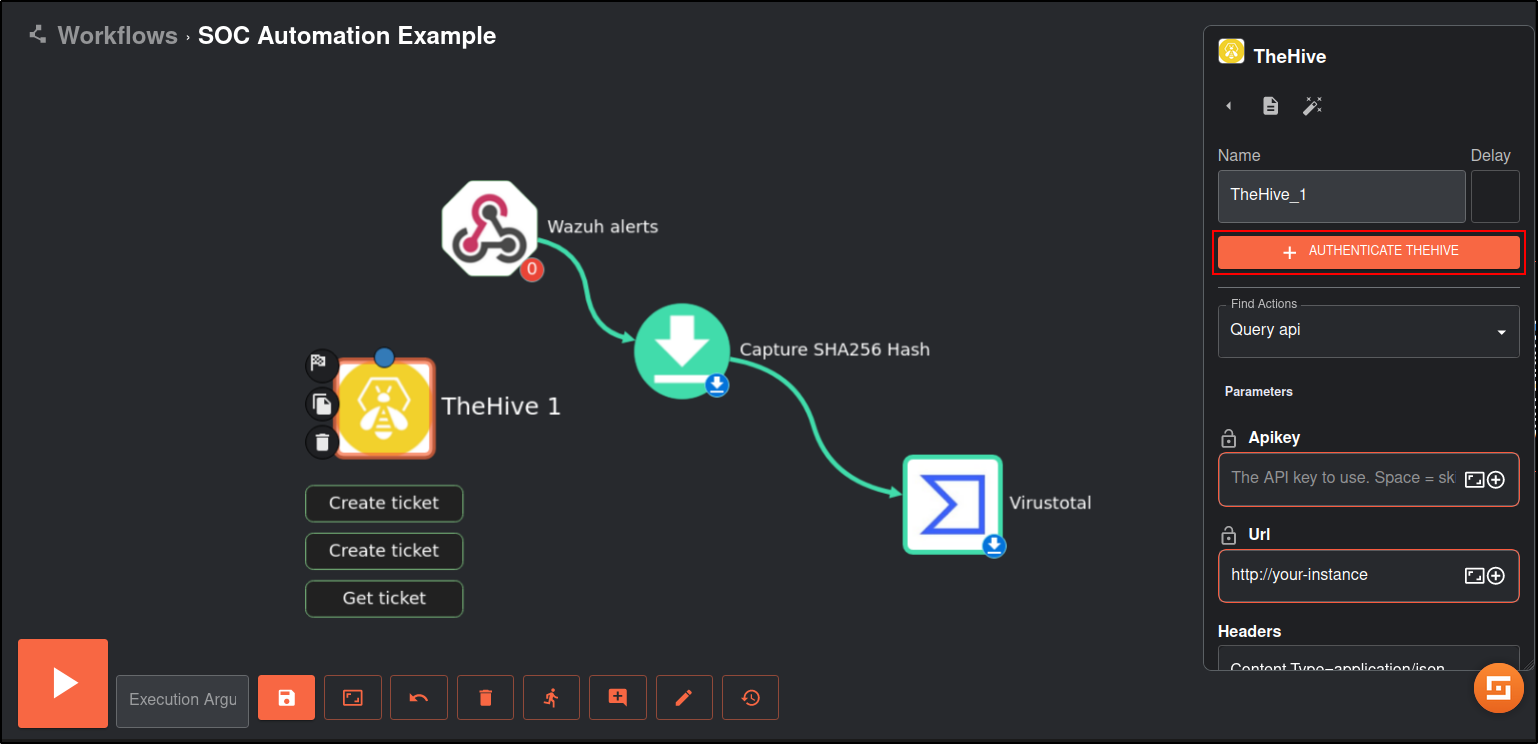The image size is (1538, 744).
Task: Click the Delay input box
Action: (x=1495, y=196)
